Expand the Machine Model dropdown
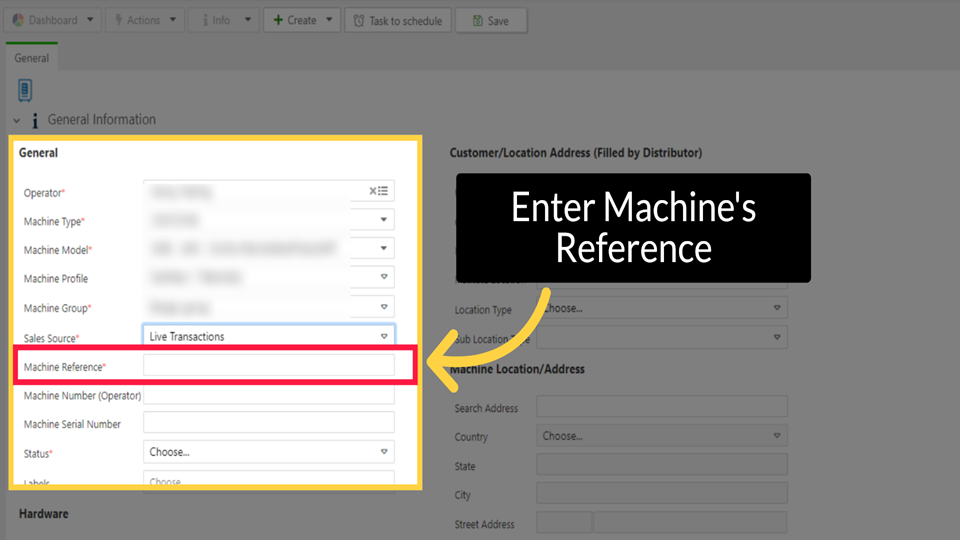Image resolution: width=960 pixels, height=540 pixels. pyautogui.click(x=383, y=249)
